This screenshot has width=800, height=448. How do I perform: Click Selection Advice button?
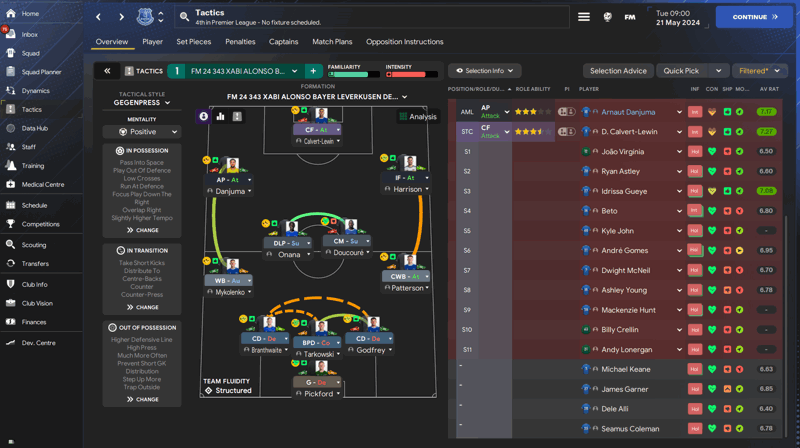point(618,71)
